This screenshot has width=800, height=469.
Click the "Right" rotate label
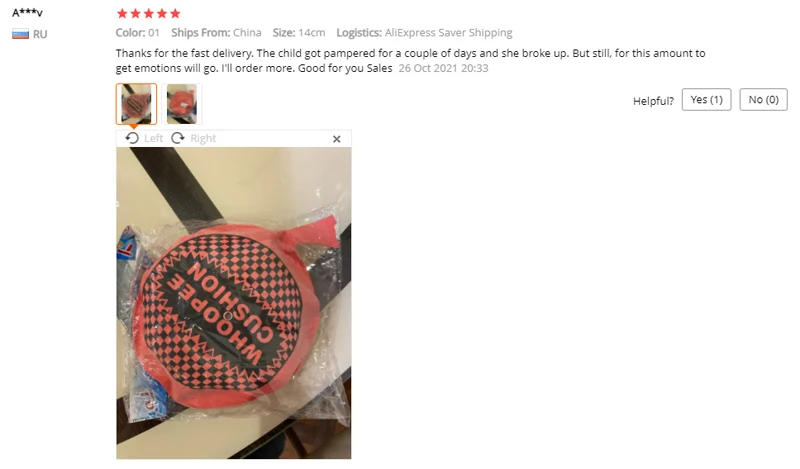coord(203,138)
